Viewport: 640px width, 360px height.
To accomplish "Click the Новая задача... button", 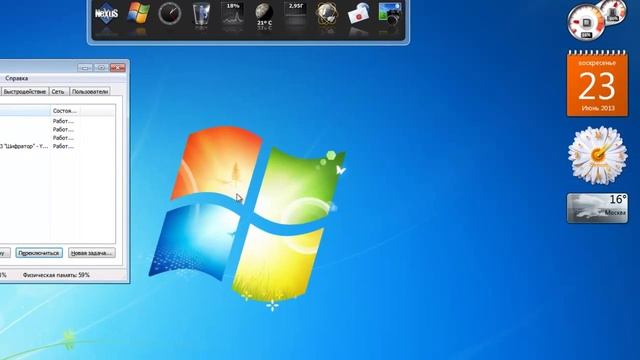I will coord(91,253).
